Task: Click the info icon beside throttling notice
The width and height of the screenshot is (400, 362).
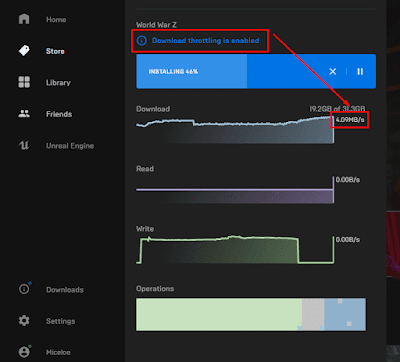Action: [x=142, y=41]
